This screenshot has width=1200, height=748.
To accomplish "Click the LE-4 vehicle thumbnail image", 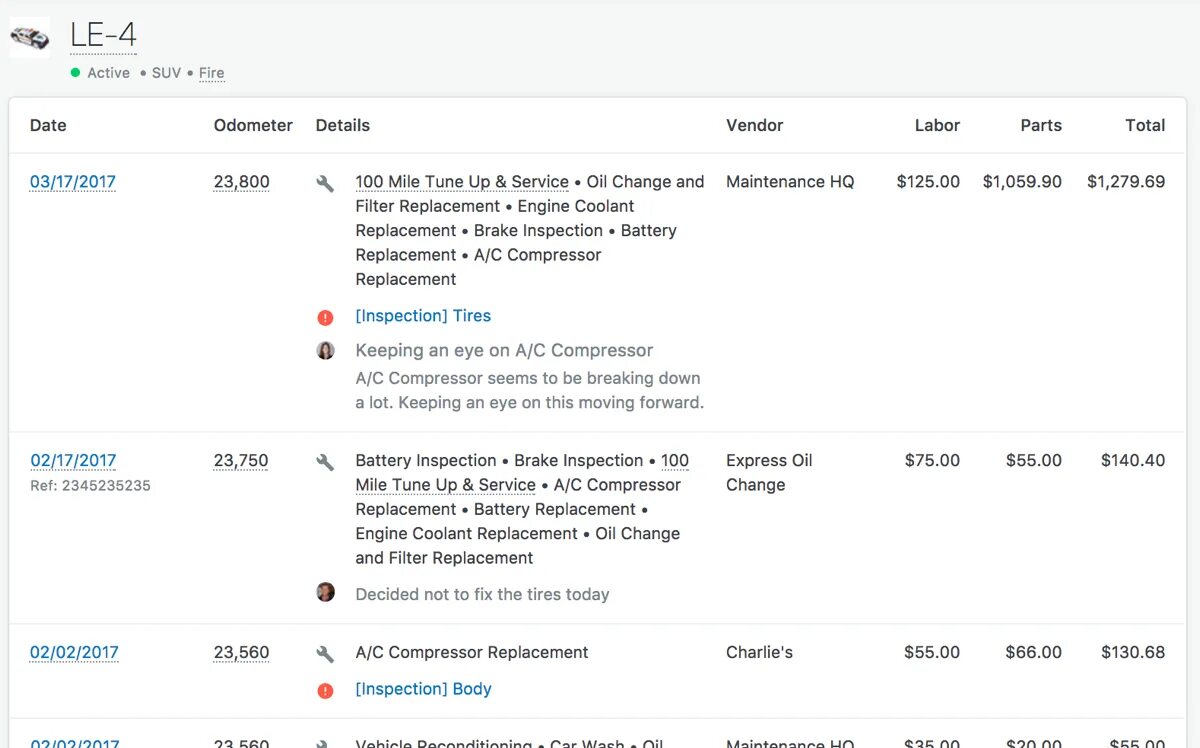I will (30, 38).
